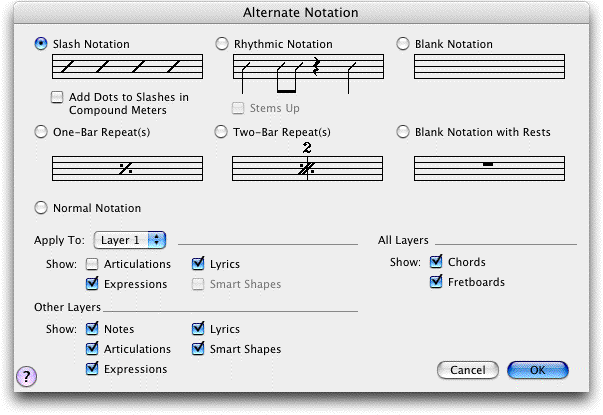603x415 pixels.
Task: Enable Articulations under Apply To layer
Action: 93,265
